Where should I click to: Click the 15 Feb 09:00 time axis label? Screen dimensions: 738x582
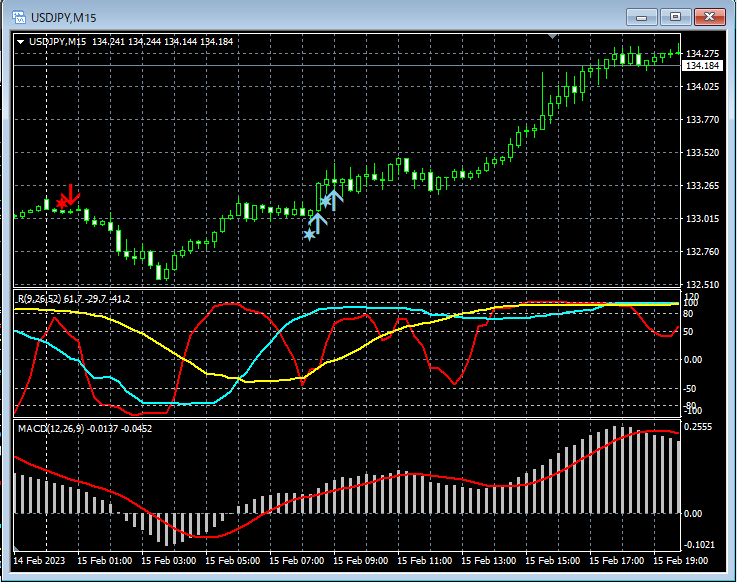tap(361, 561)
